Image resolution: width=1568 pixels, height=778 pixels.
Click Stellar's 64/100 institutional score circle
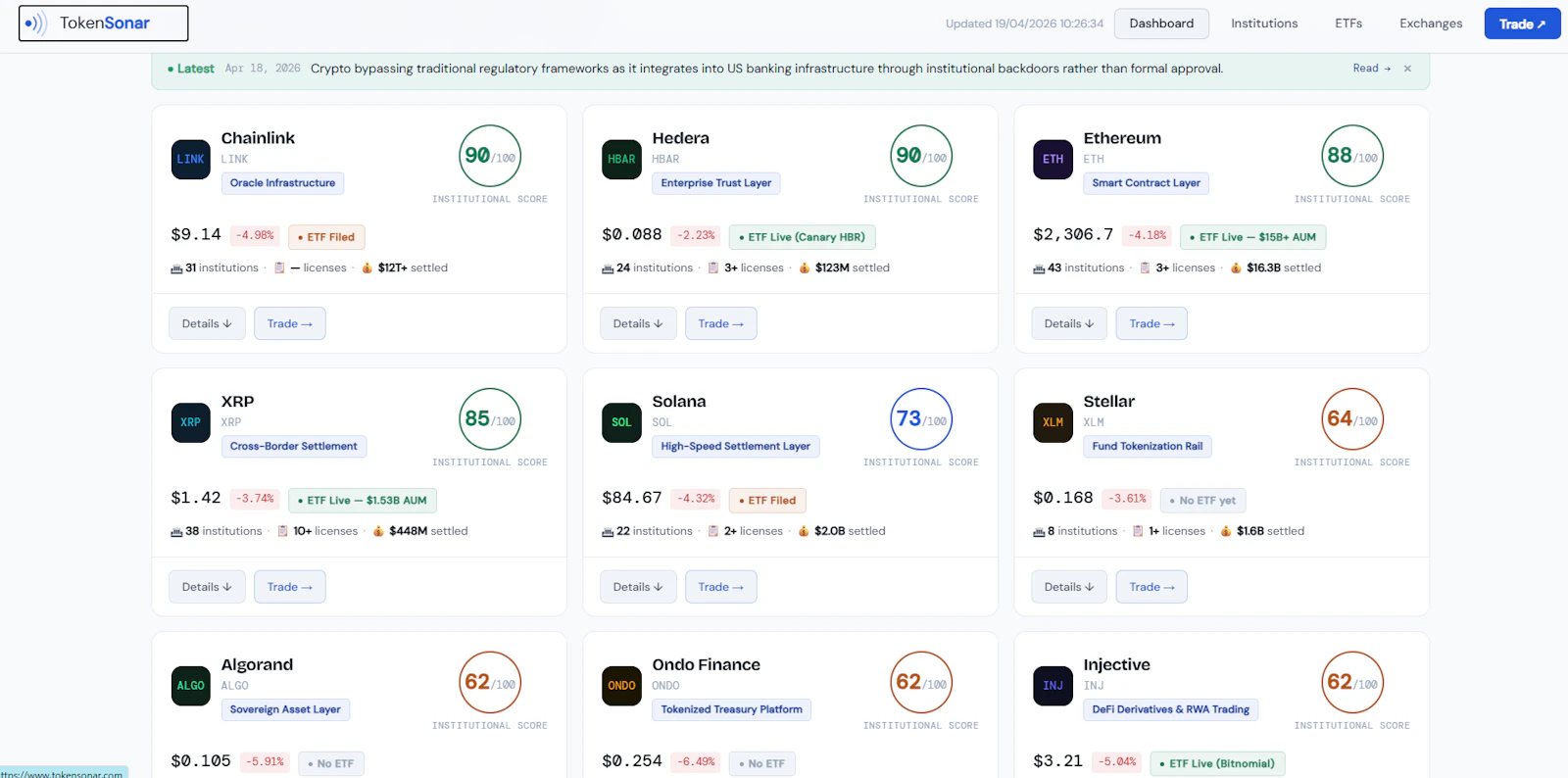point(1352,419)
